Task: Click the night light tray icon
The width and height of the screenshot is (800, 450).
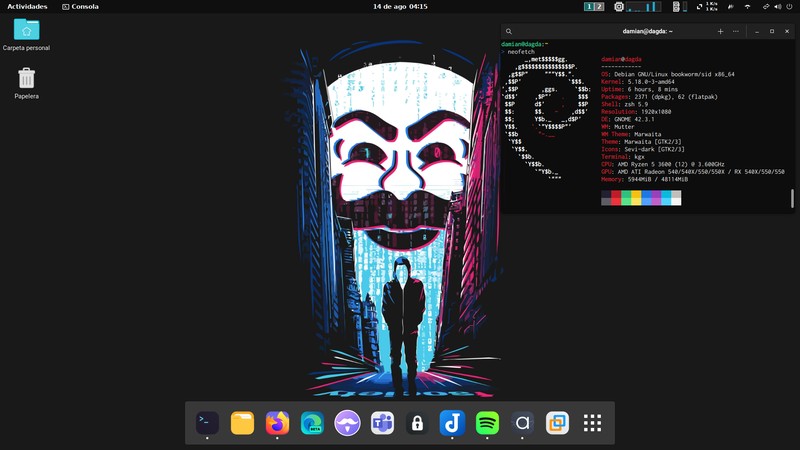Action: [x=731, y=7]
